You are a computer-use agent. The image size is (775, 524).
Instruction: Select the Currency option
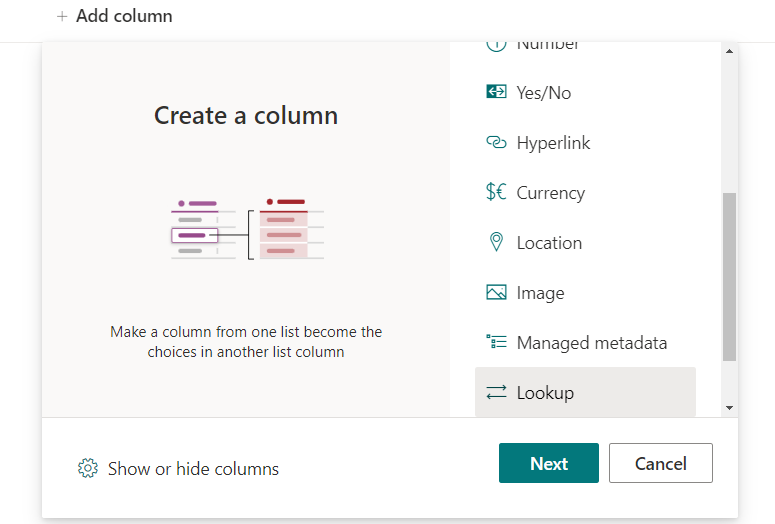point(550,193)
